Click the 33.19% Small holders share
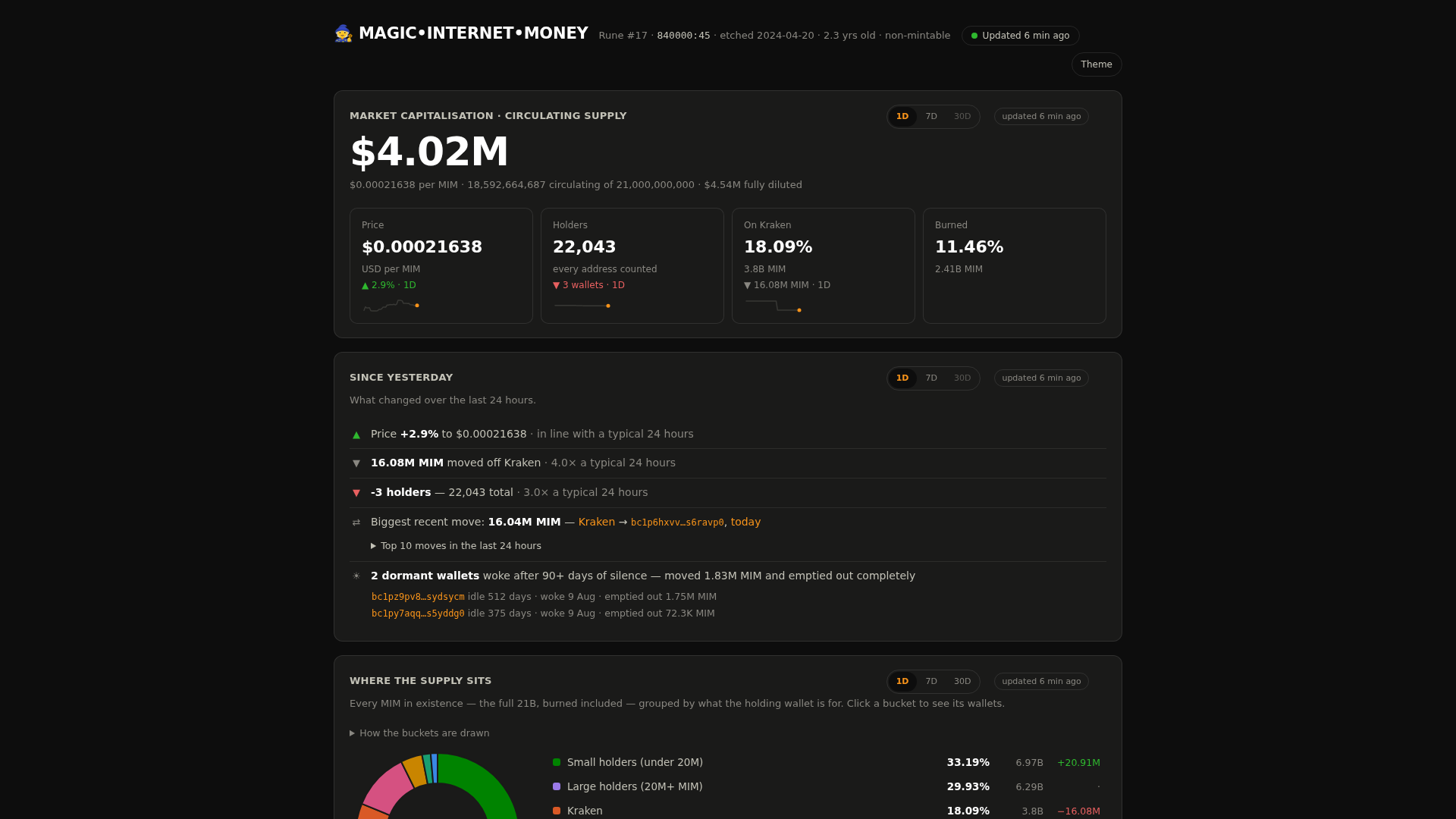The height and width of the screenshot is (819, 1456). click(968, 762)
